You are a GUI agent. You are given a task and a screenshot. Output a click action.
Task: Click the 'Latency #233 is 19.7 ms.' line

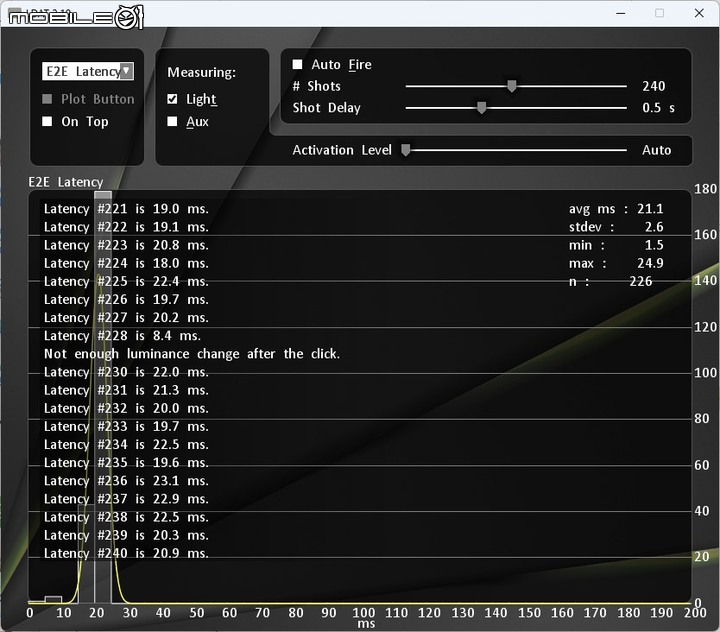coord(126,427)
